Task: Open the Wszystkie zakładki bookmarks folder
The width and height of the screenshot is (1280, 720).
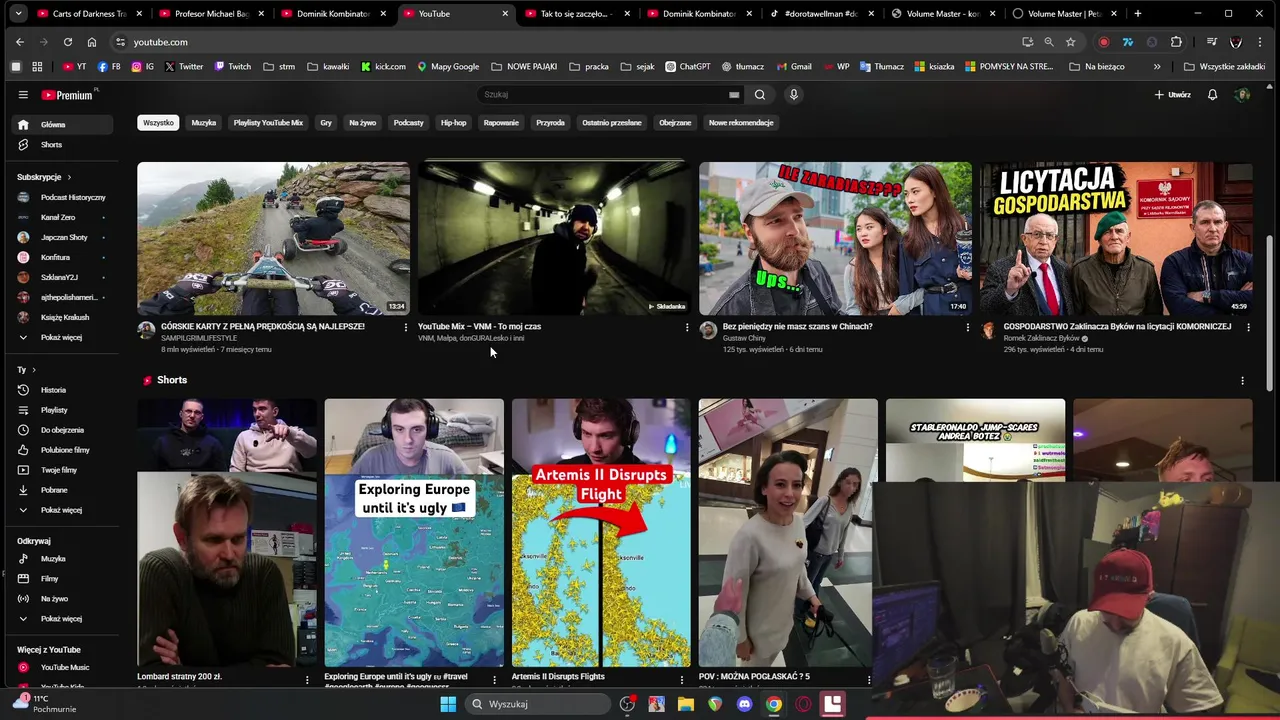Action: tap(1224, 67)
